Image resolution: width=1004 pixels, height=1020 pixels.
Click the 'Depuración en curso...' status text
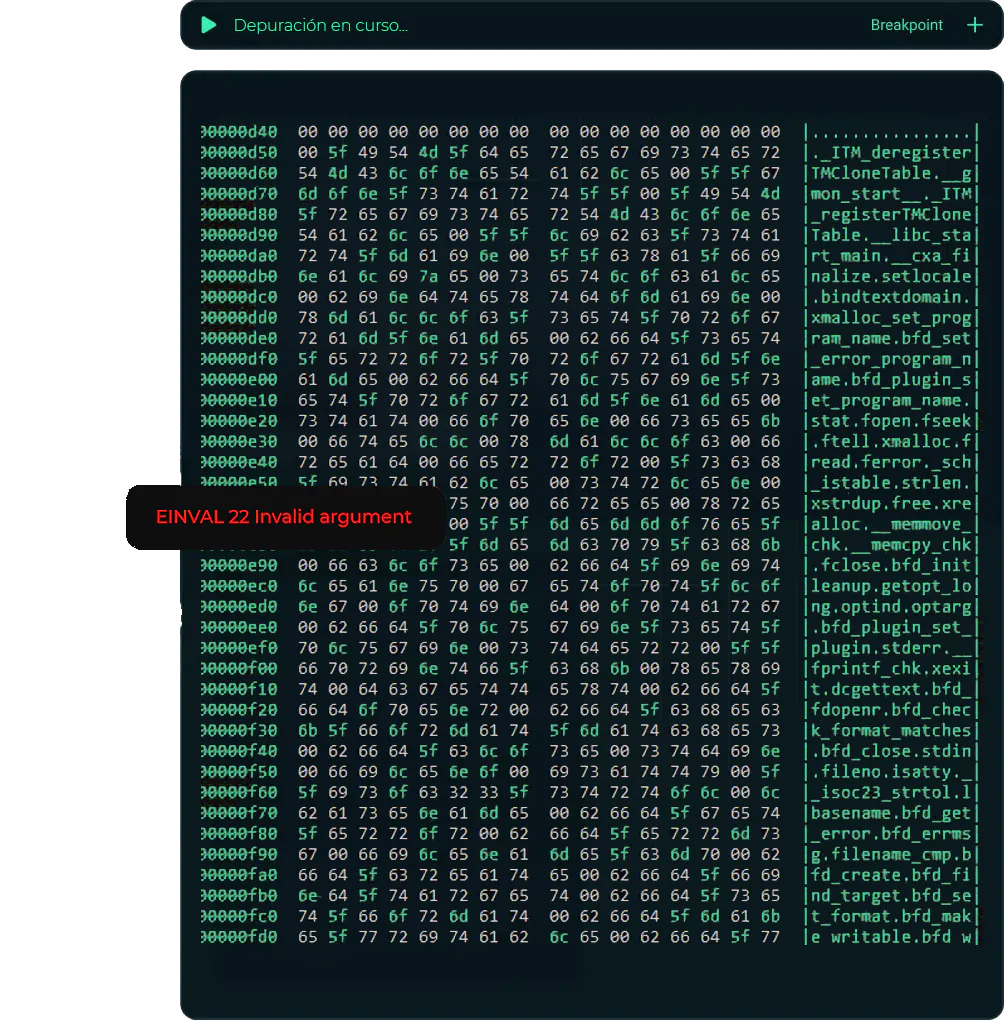tap(320, 25)
